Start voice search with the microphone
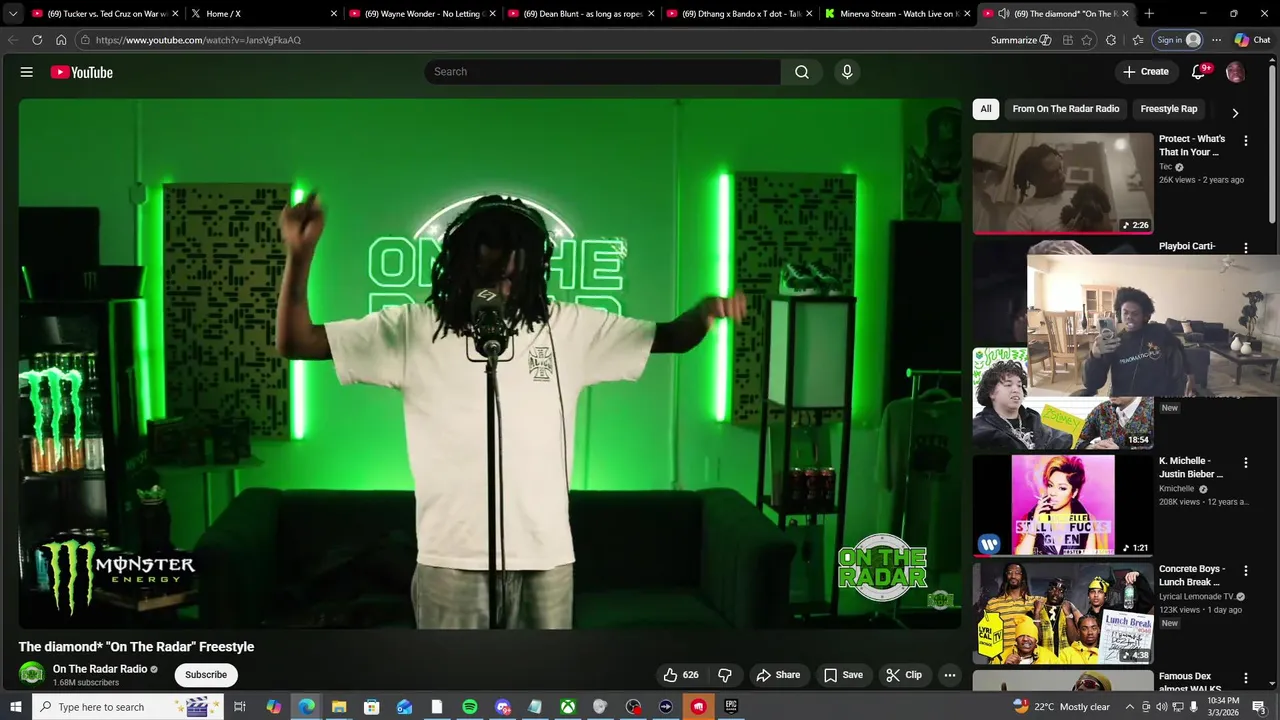The height and width of the screenshot is (720, 1280). click(847, 72)
